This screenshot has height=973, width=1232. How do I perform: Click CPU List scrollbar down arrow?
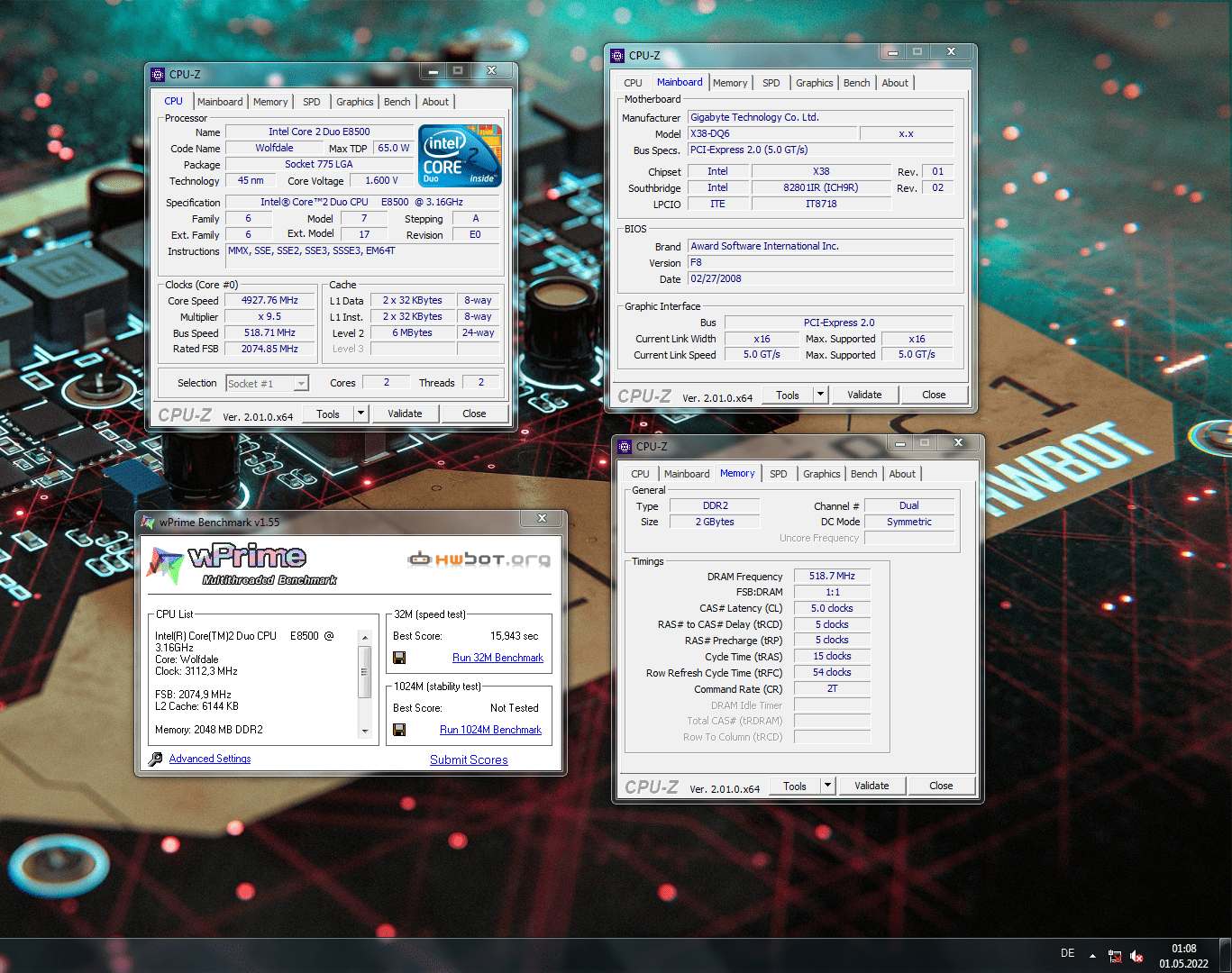pos(365,731)
